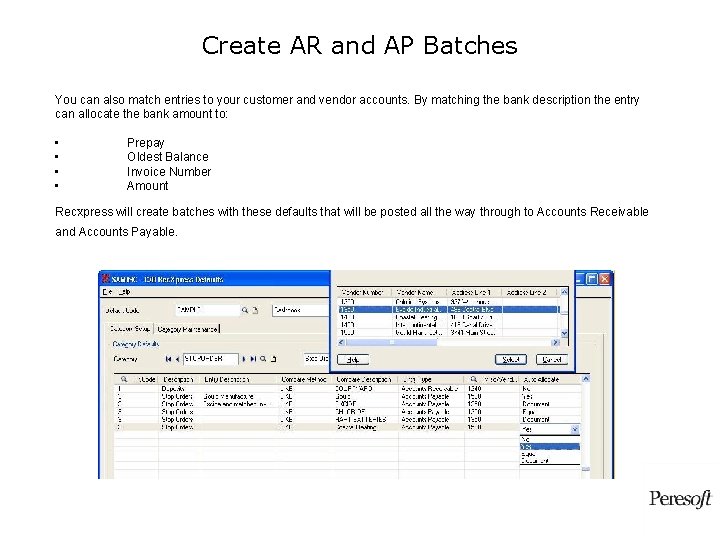
Task: Close the RecXpress Defaults window
Action: pos(604,279)
